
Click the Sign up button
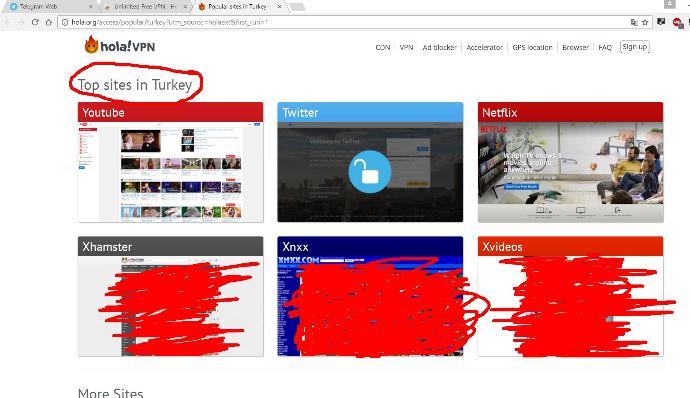[x=635, y=47]
